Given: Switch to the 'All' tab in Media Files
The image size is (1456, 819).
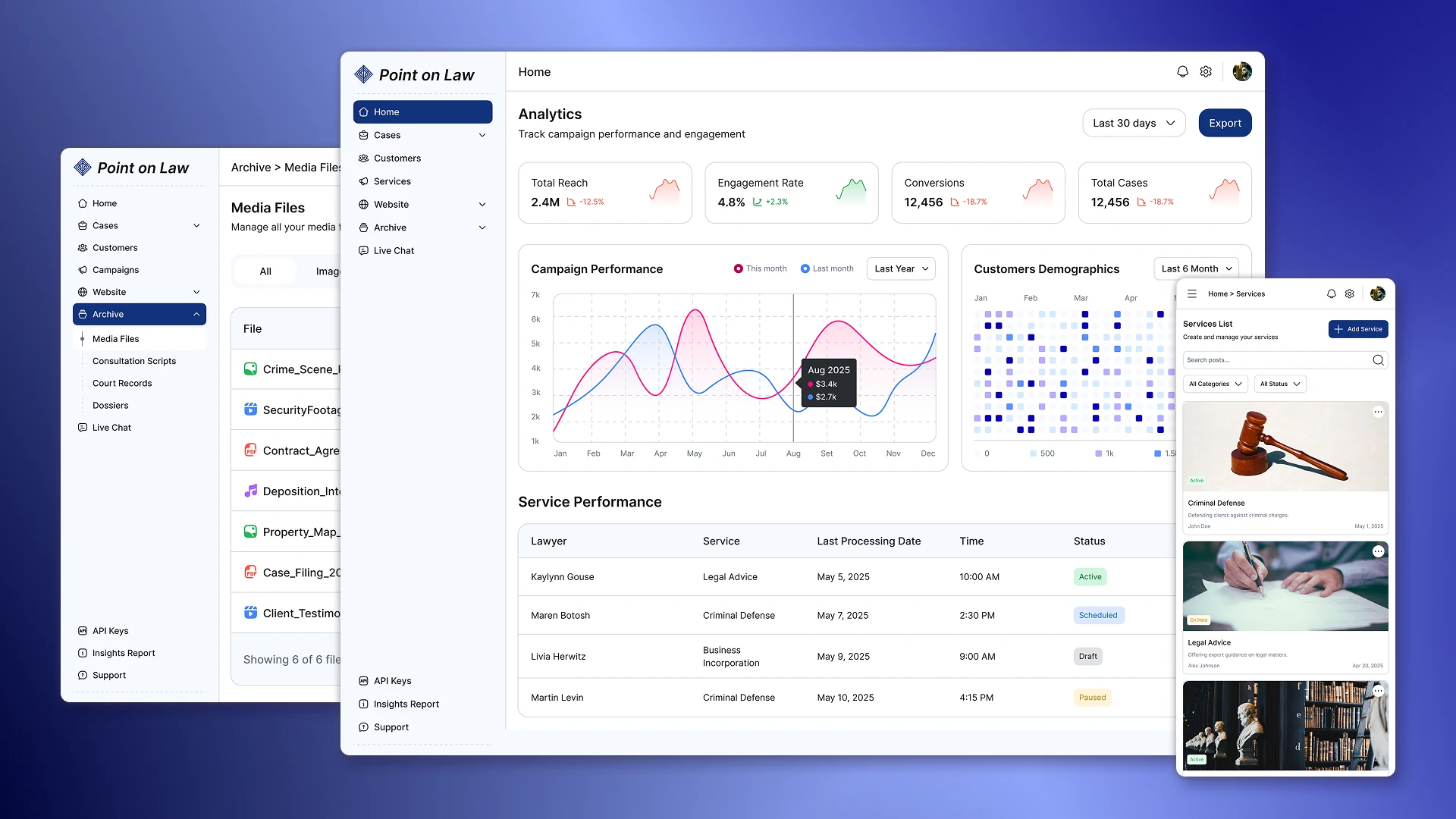Looking at the screenshot, I should 265,271.
